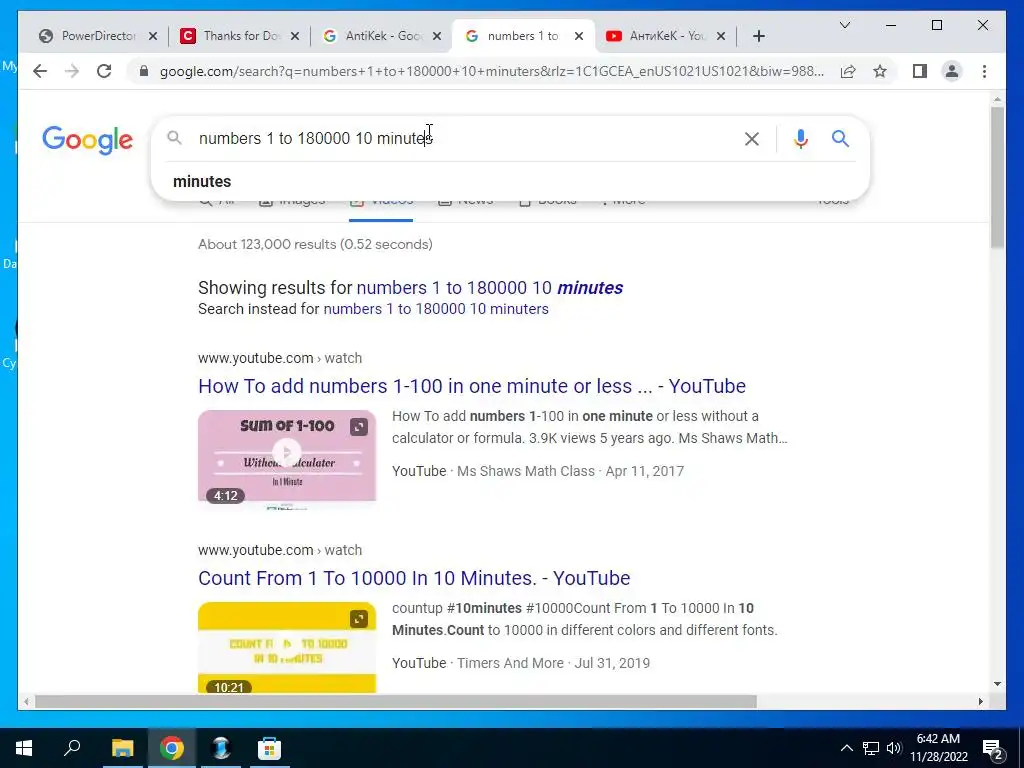Screen dimensions: 1024x768
Task: Click the scroll-down arrow of vertical scrollbar
Action: (x=997, y=684)
